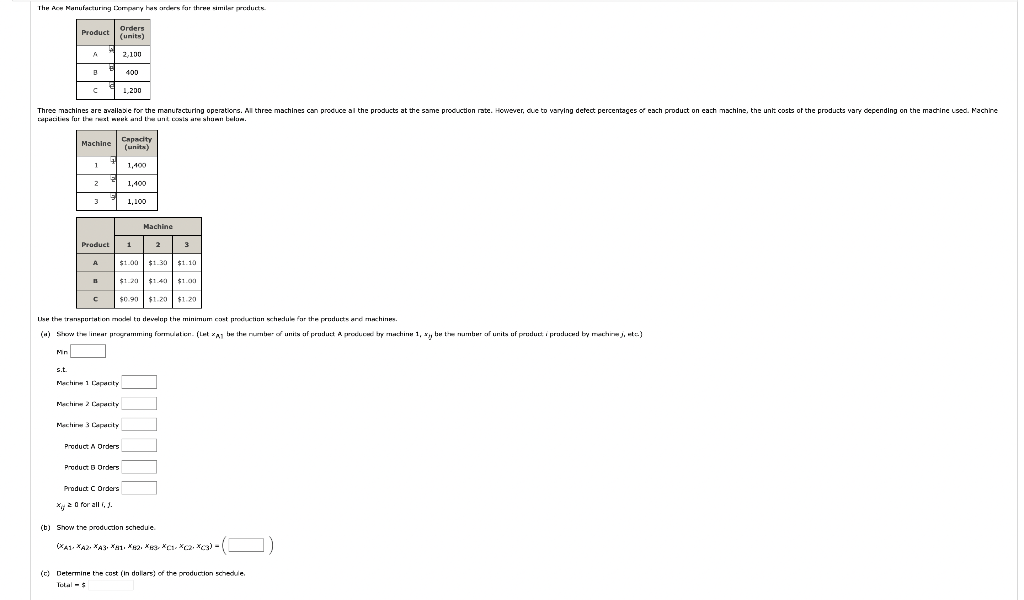Click the 1,100 capacity cell for Machine 3
Viewport: 1024px width, 600px height.
pyautogui.click(x=136, y=201)
